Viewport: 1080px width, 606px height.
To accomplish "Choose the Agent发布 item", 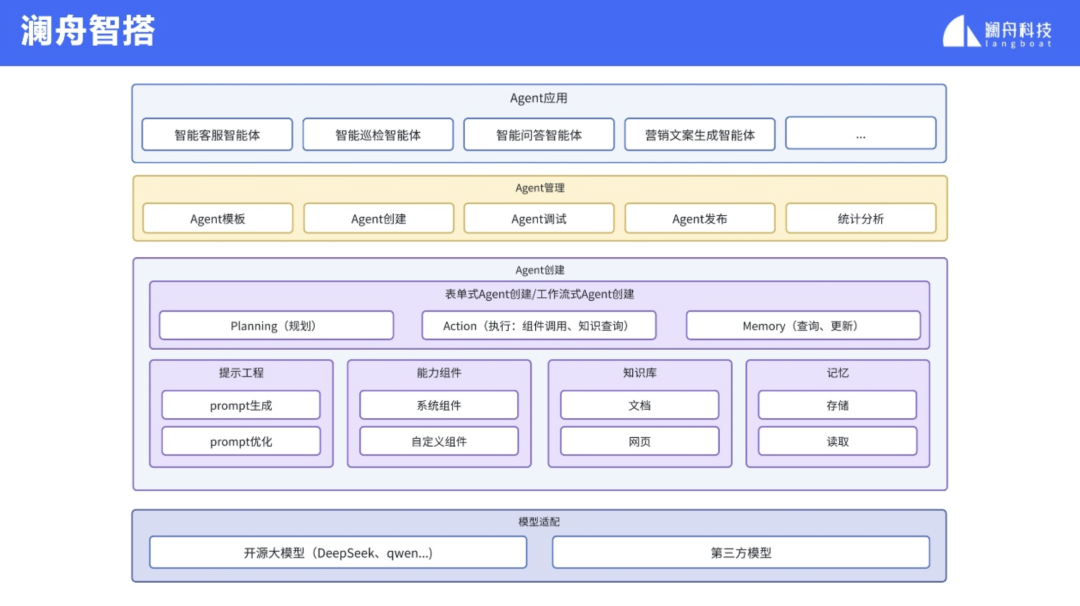I will tap(700, 219).
